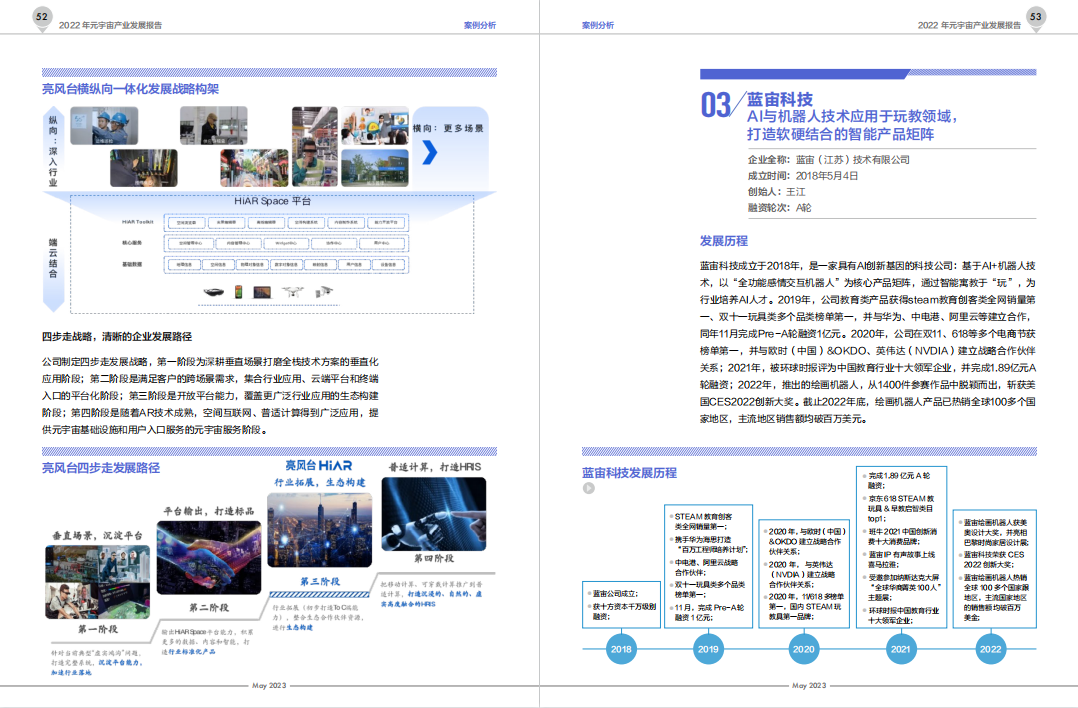The image size is (1078, 708).
Task: Select the 2022 timeline marker
Action: [x=991, y=649]
